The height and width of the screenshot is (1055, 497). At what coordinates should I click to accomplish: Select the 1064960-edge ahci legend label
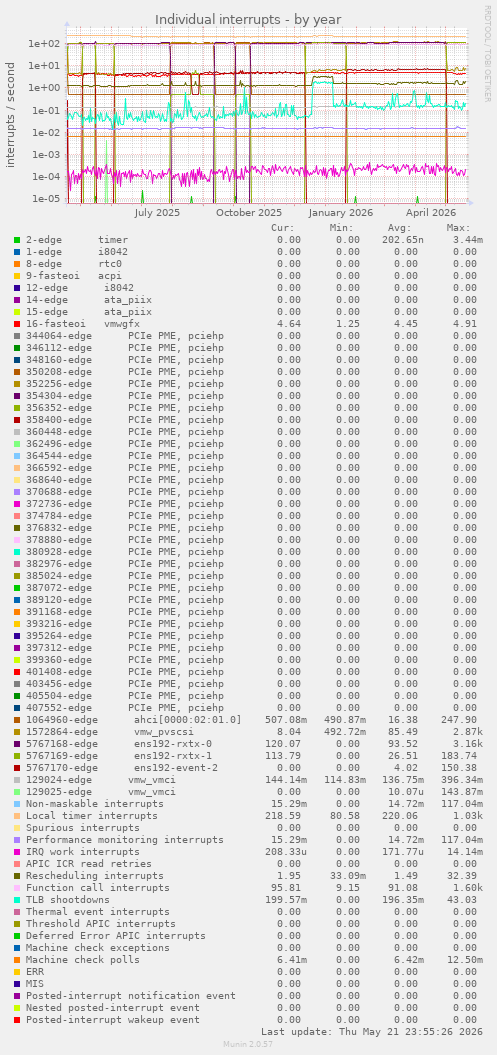click(x=133, y=719)
